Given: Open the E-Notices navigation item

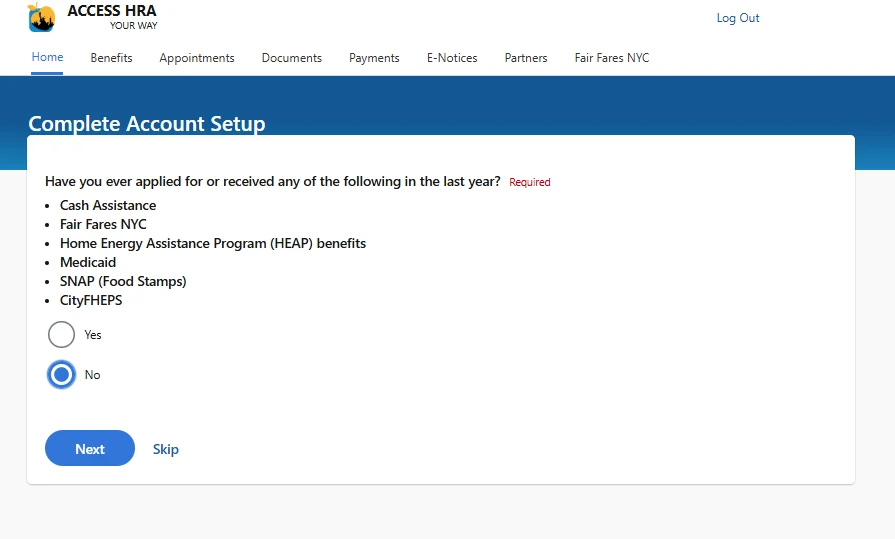Looking at the screenshot, I should (452, 58).
